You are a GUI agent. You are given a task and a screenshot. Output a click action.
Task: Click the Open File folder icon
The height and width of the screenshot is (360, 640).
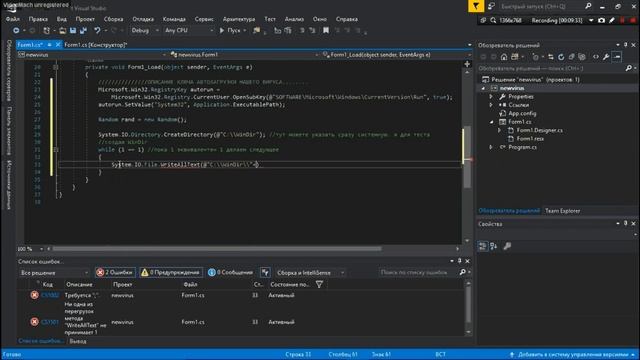[x=62, y=31]
